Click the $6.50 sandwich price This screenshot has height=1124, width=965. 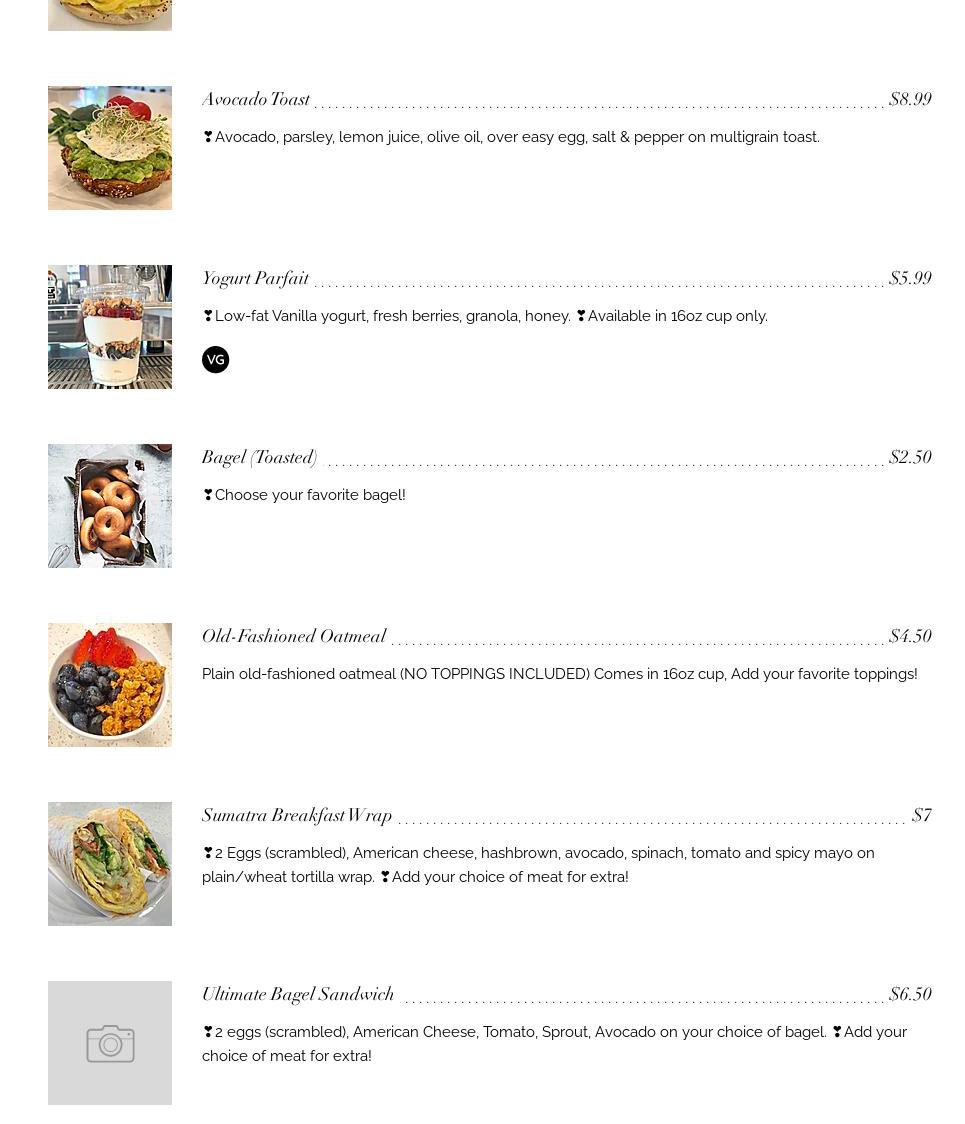point(911,994)
